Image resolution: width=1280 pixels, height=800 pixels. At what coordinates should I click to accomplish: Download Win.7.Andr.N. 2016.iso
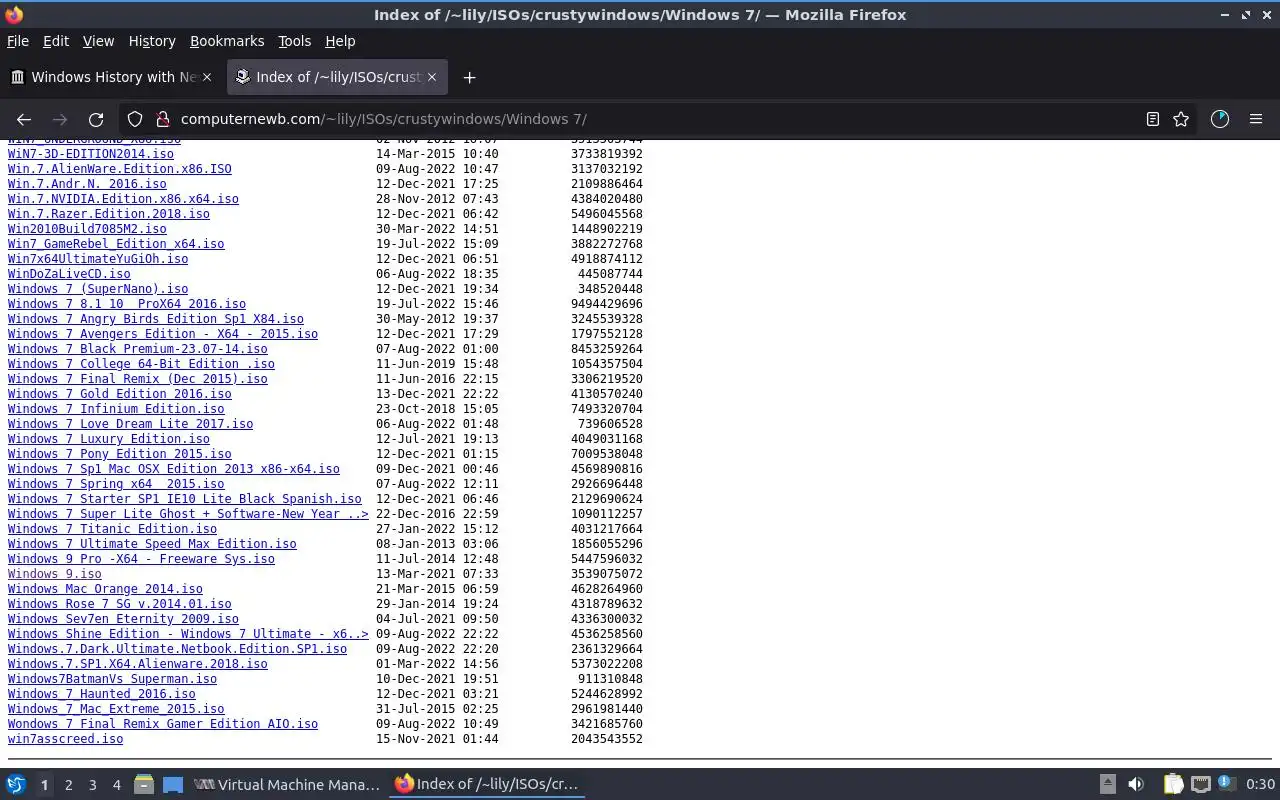87,184
